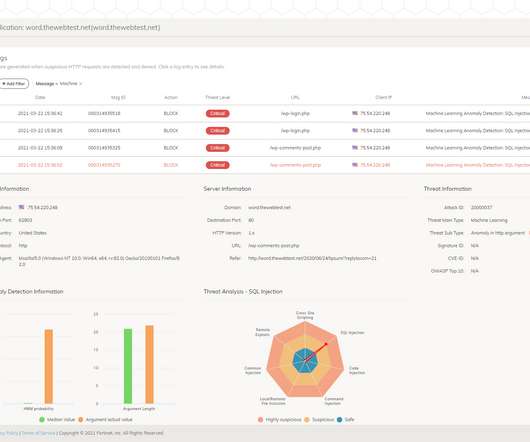Click Critical badge in the topmost log row
The image size is (530, 442).
click(x=217, y=114)
